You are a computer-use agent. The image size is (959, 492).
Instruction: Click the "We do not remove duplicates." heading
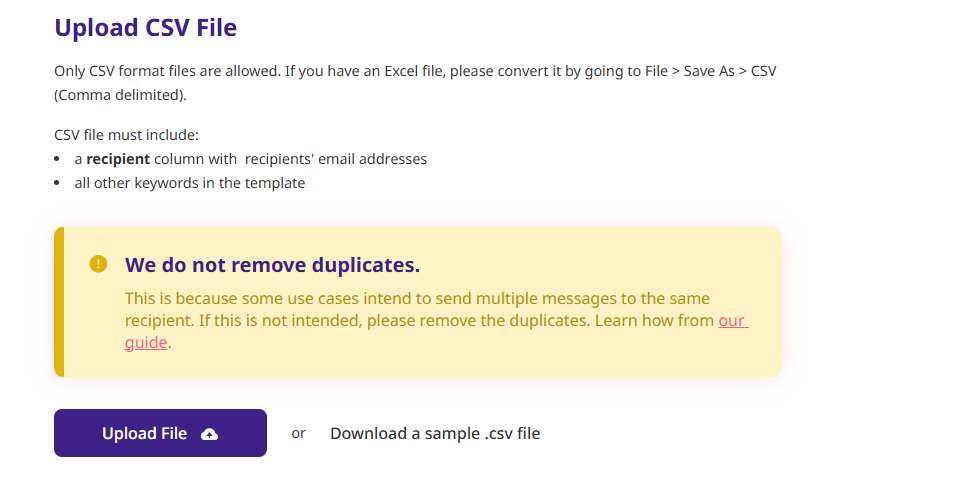click(272, 265)
